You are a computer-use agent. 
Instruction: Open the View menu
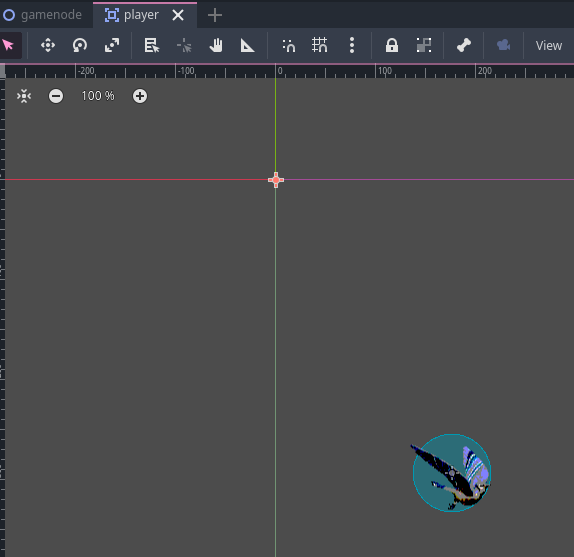point(549,45)
